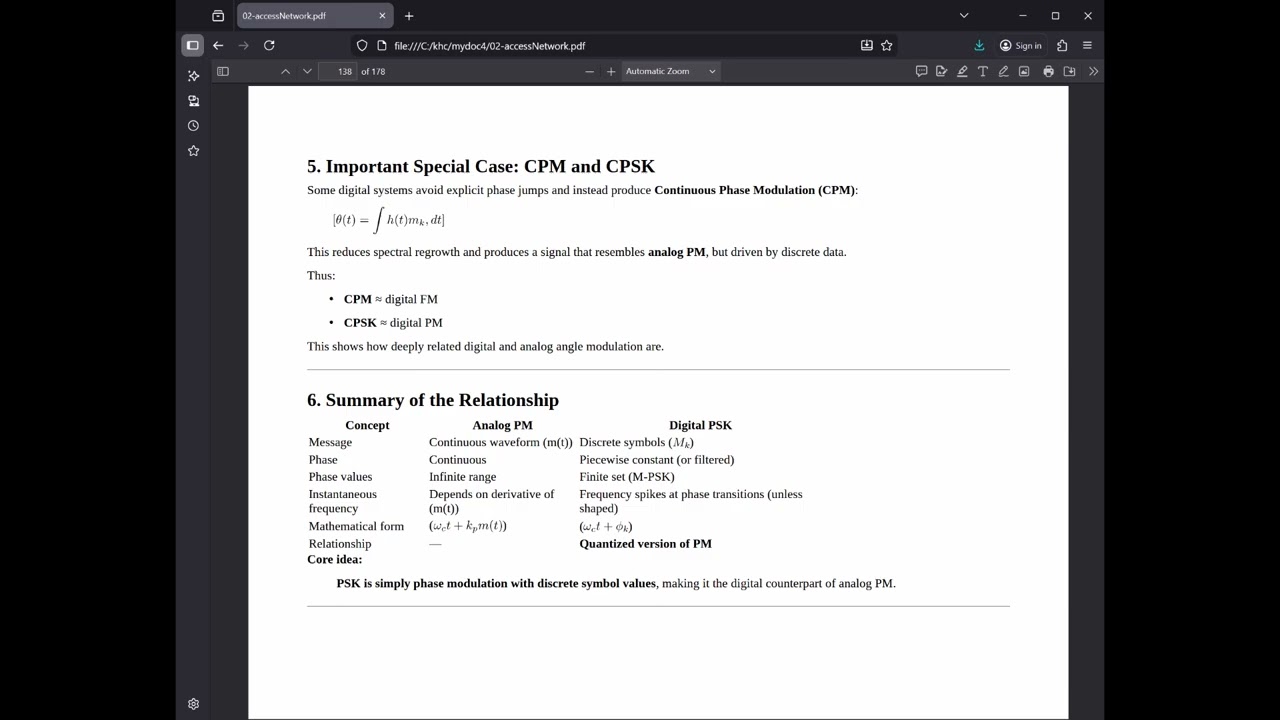This screenshot has width=1280, height=720.
Task: Print the PDF document
Action: pyautogui.click(x=1048, y=71)
